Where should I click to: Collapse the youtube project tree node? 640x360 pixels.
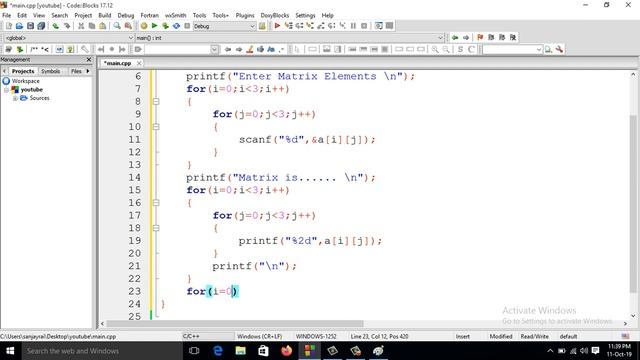(x=7, y=90)
